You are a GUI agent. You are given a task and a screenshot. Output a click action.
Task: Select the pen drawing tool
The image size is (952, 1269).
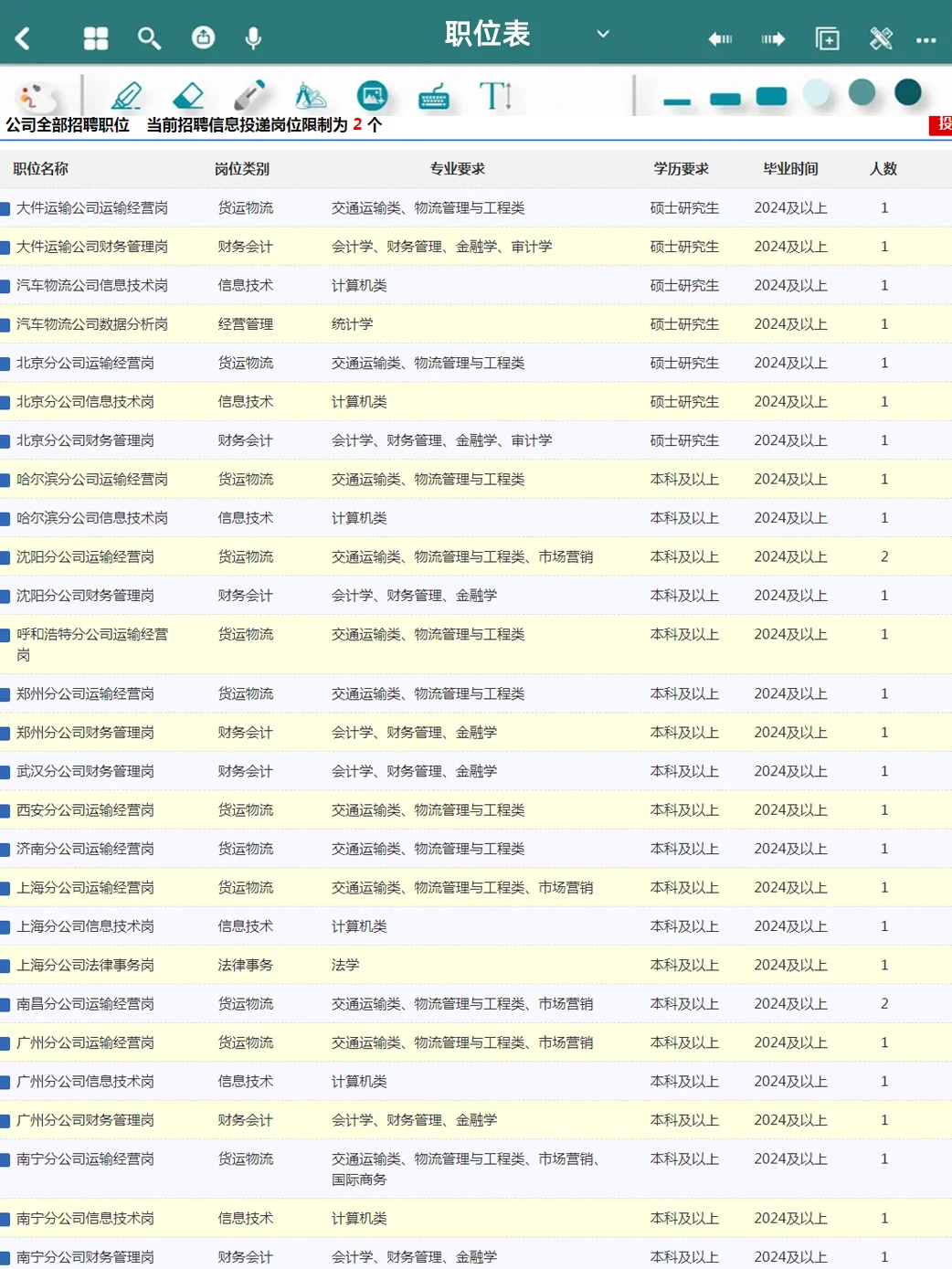(x=127, y=95)
